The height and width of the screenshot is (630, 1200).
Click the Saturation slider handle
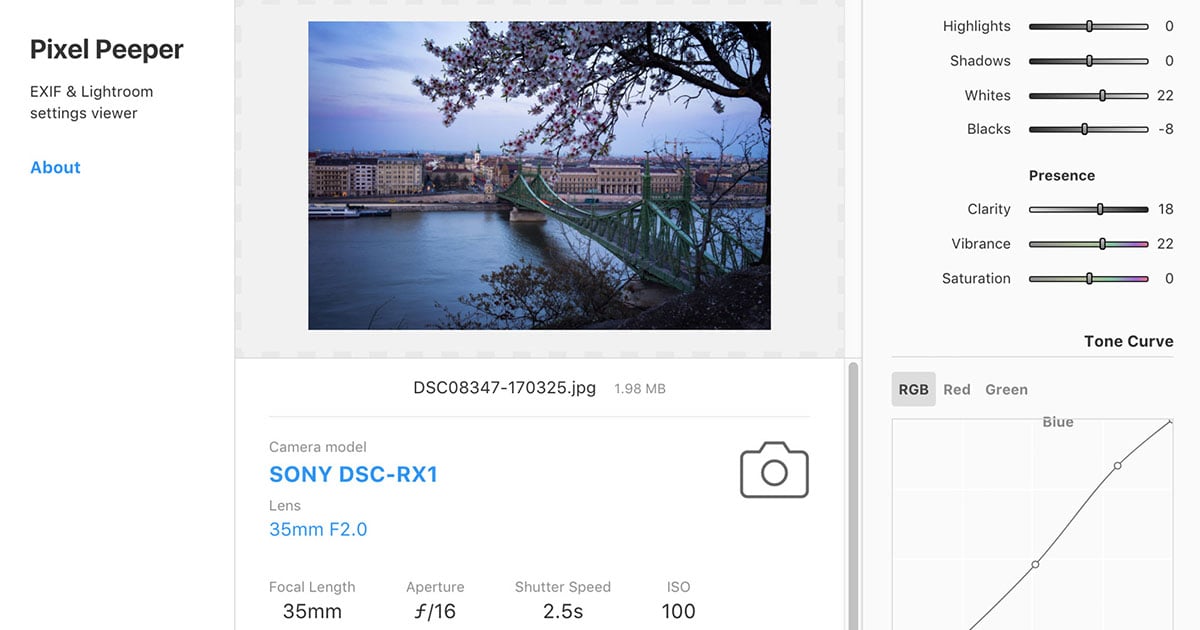click(x=1089, y=279)
